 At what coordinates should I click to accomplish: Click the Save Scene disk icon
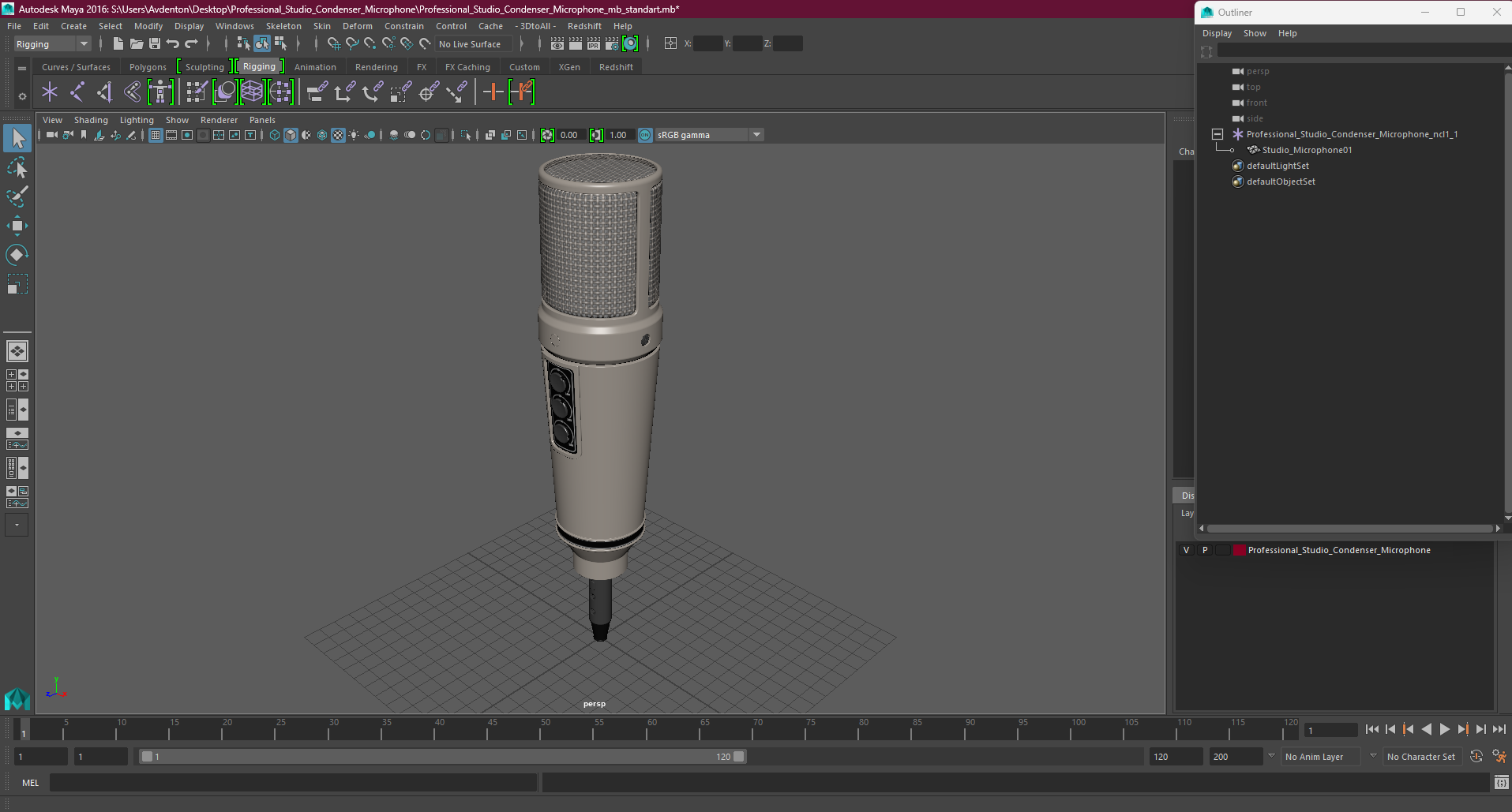155,44
